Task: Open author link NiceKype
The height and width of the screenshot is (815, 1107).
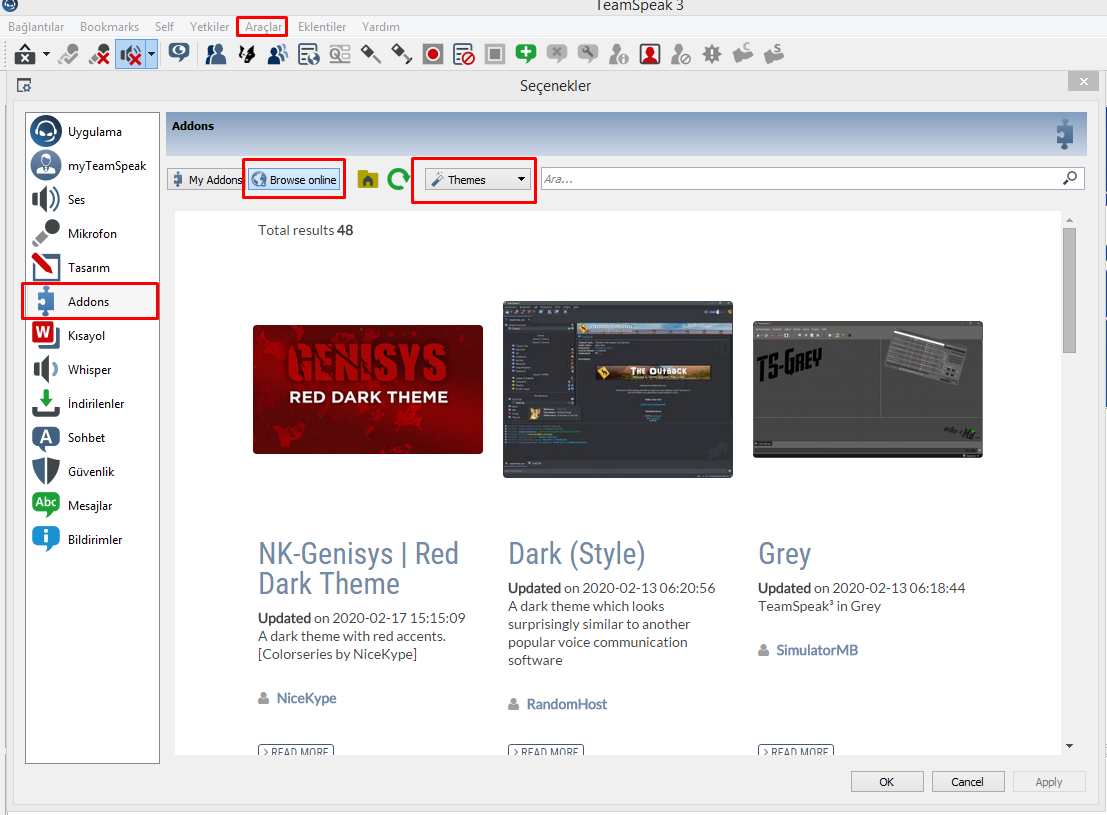Action: pyautogui.click(x=306, y=698)
